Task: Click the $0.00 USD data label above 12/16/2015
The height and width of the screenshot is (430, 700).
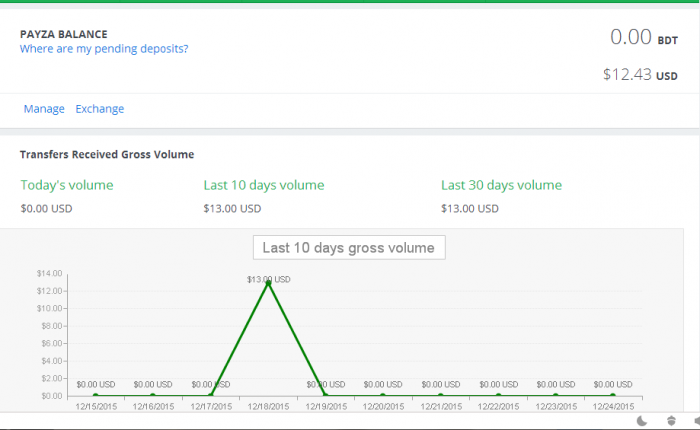Action: (153, 384)
